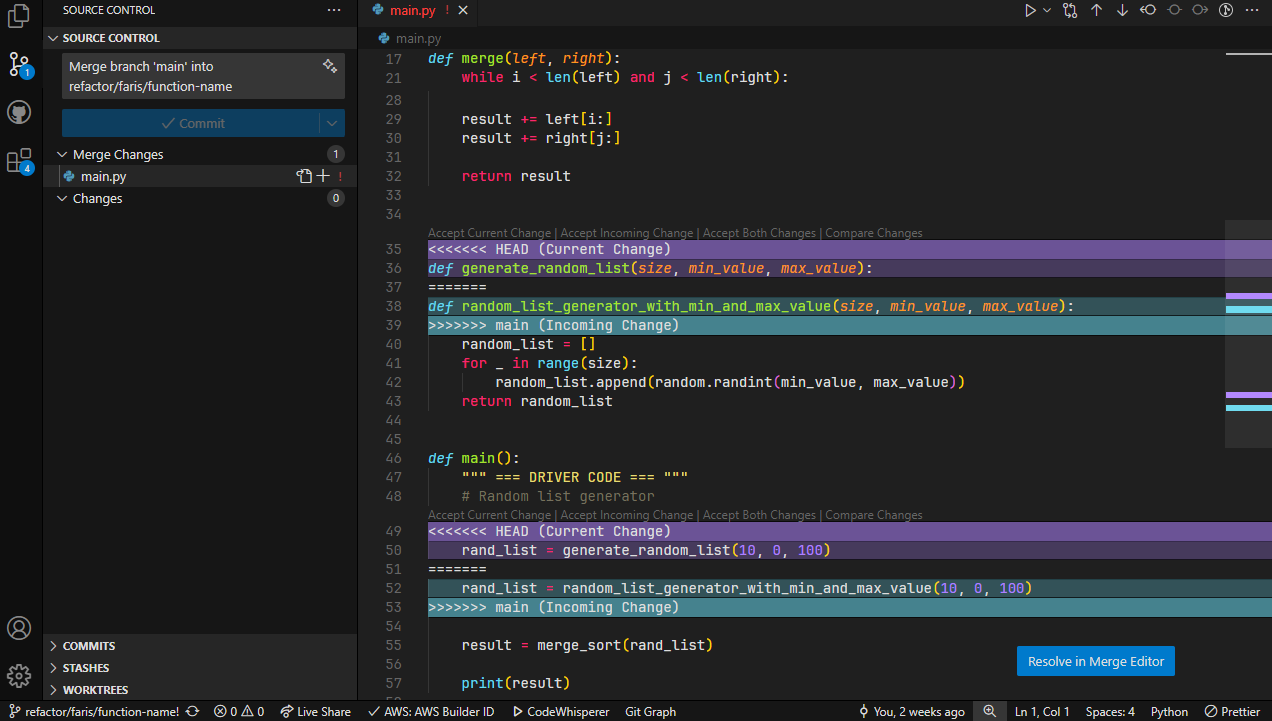Open Git Graph from status bar
This screenshot has width=1272, height=721.
650,711
